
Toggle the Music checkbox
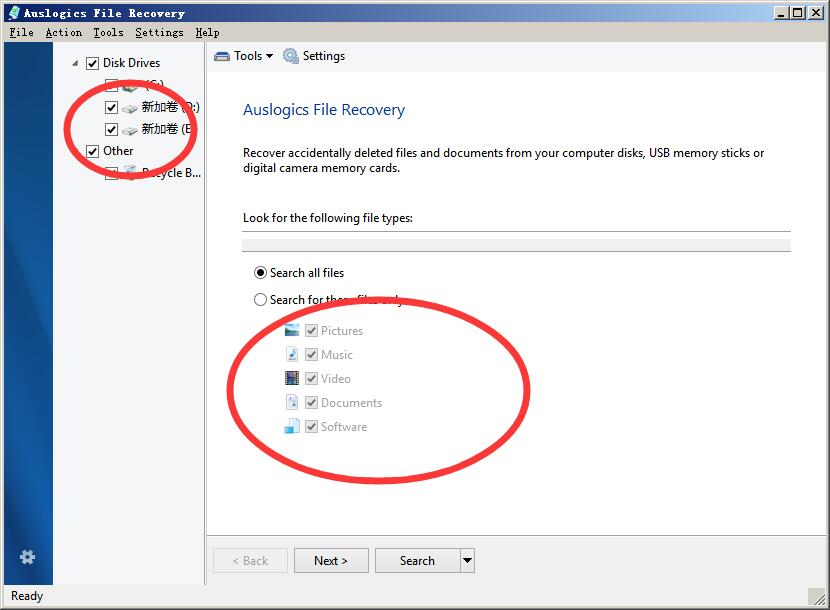[311, 354]
